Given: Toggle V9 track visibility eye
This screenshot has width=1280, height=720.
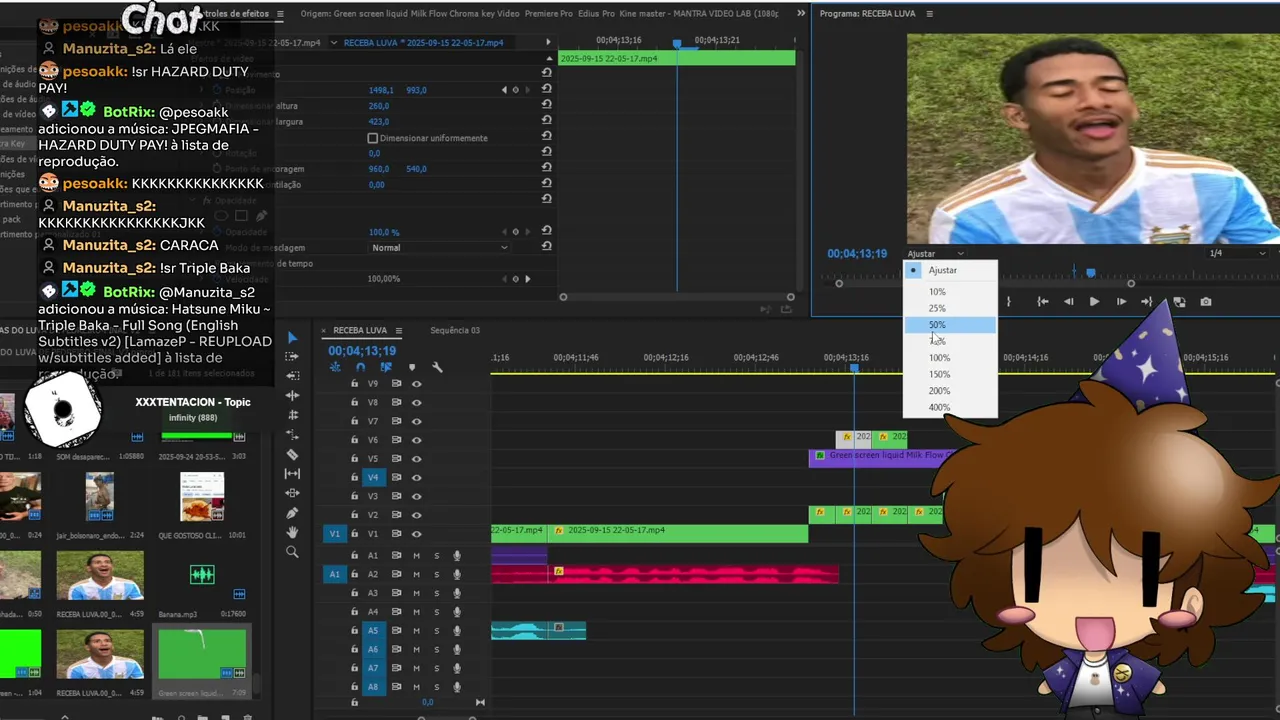Looking at the screenshot, I should coord(416,384).
